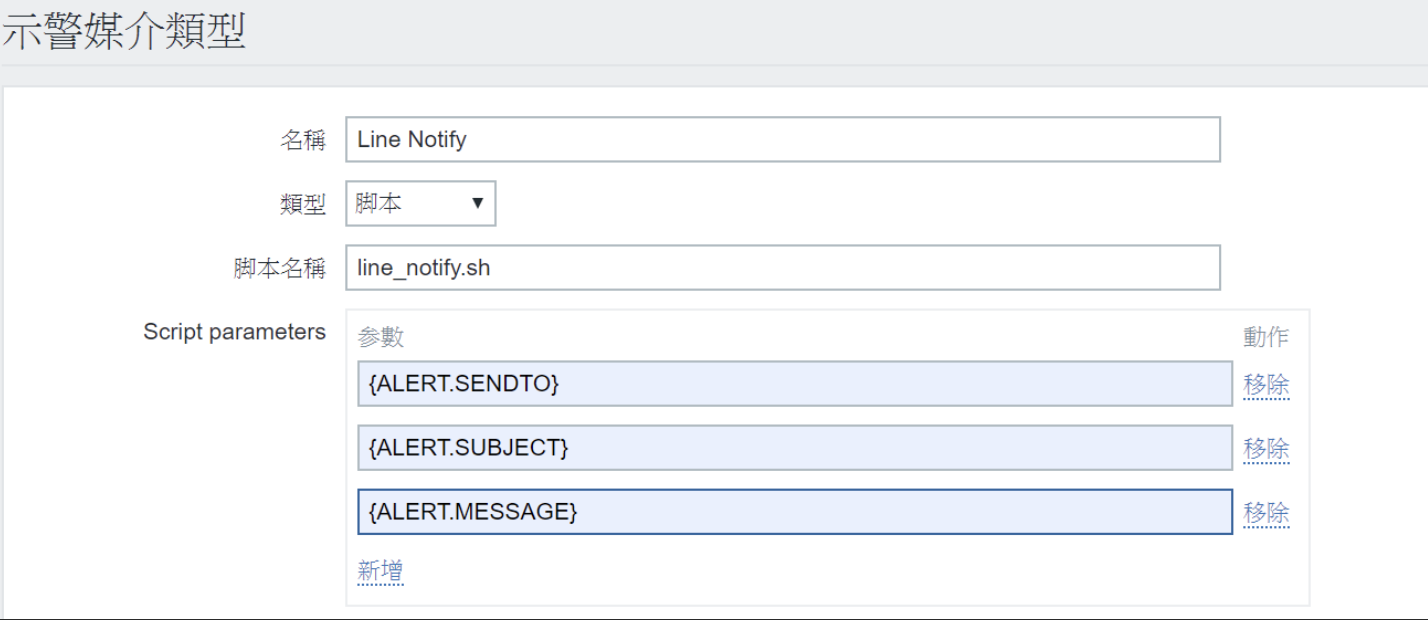Open the 類型 dropdown showing 脚本

420,203
